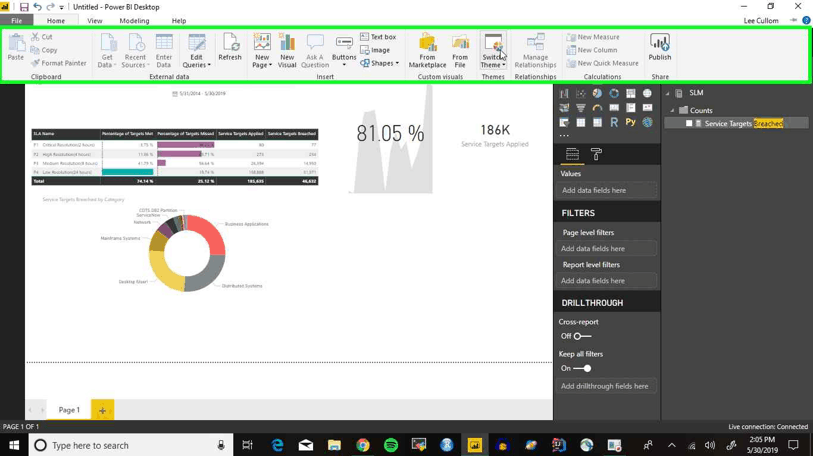Insert a Text box

[378, 37]
